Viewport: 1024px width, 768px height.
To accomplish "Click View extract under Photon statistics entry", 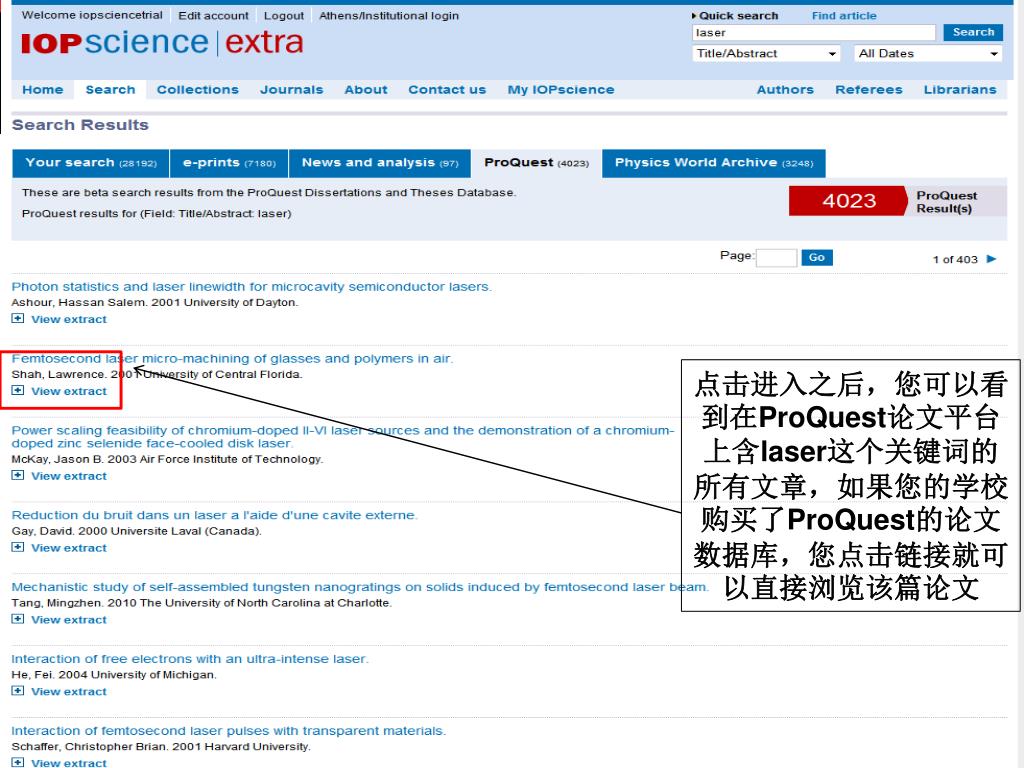I will tap(69, 319).
